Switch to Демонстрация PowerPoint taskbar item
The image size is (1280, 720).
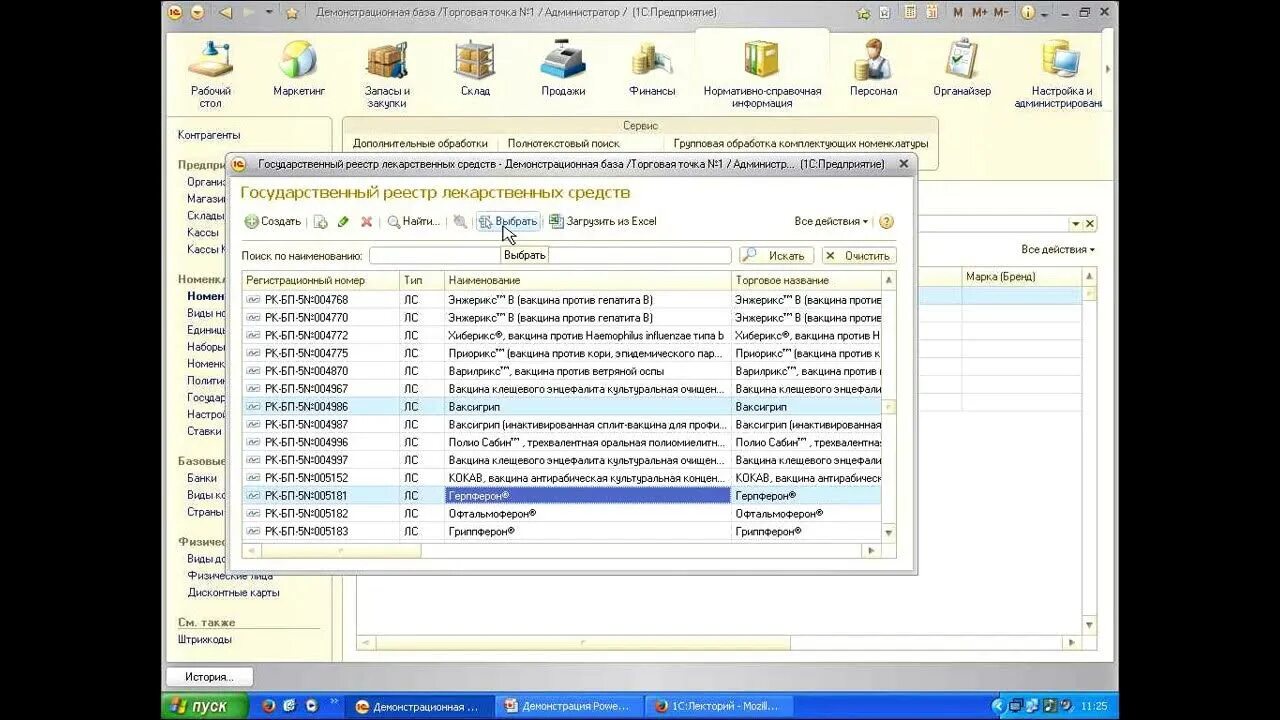[568, 706]
